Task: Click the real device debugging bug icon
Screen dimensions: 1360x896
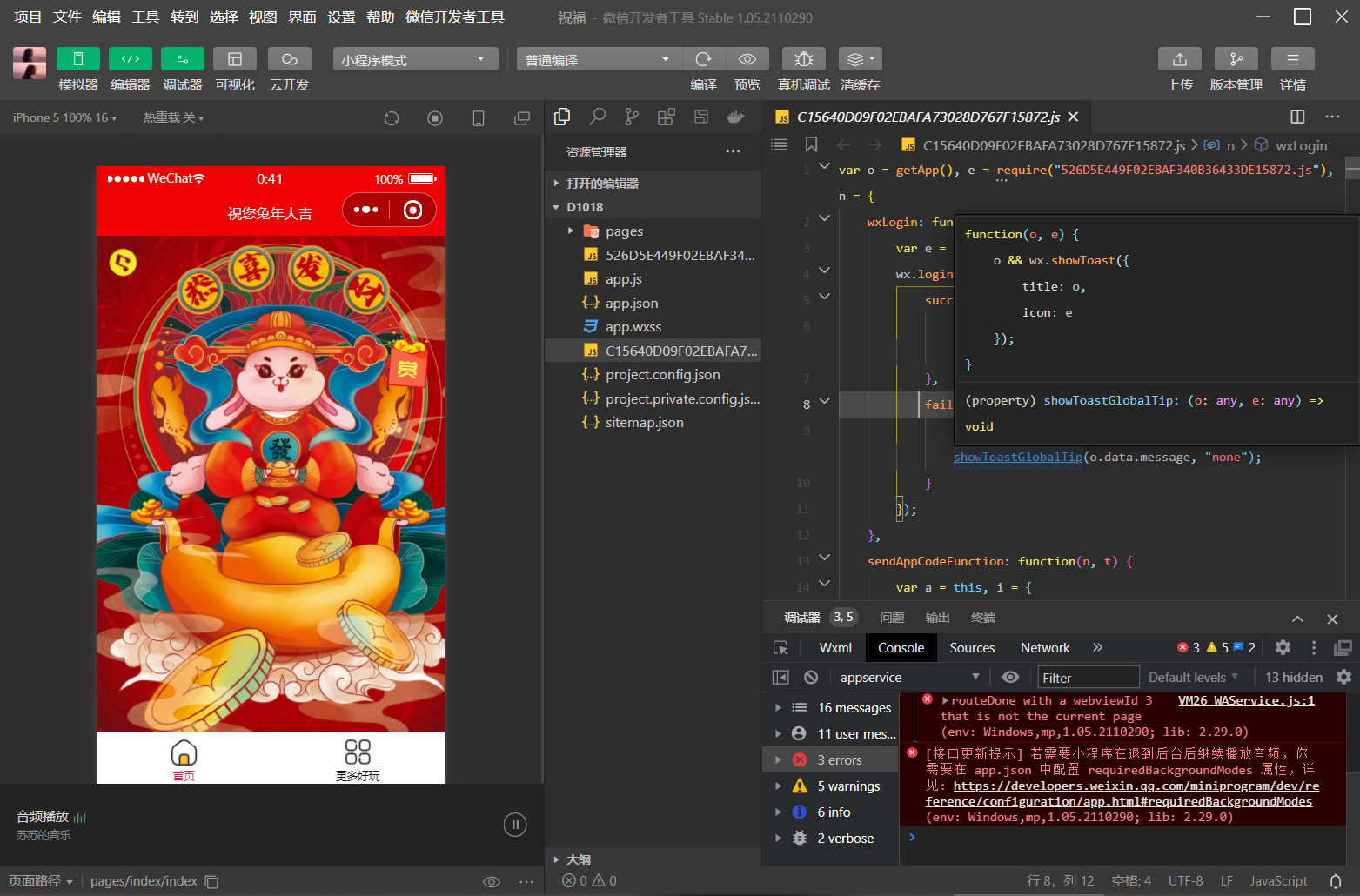Action: (x=803, y=59)
